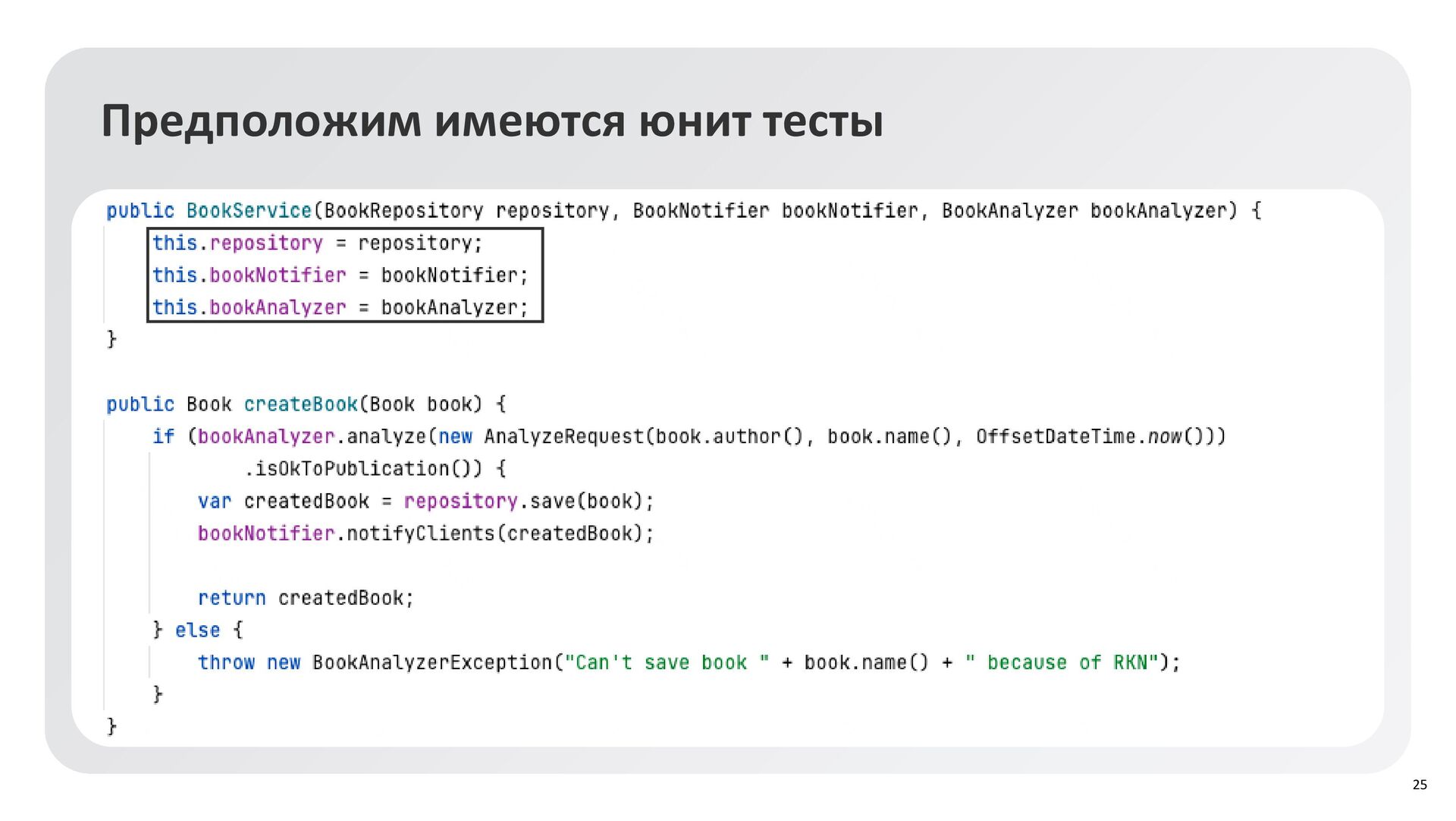
Task: Click 'this.bookAnalyzer = bookAnalyzer;' line
Action: coord(340,307)
